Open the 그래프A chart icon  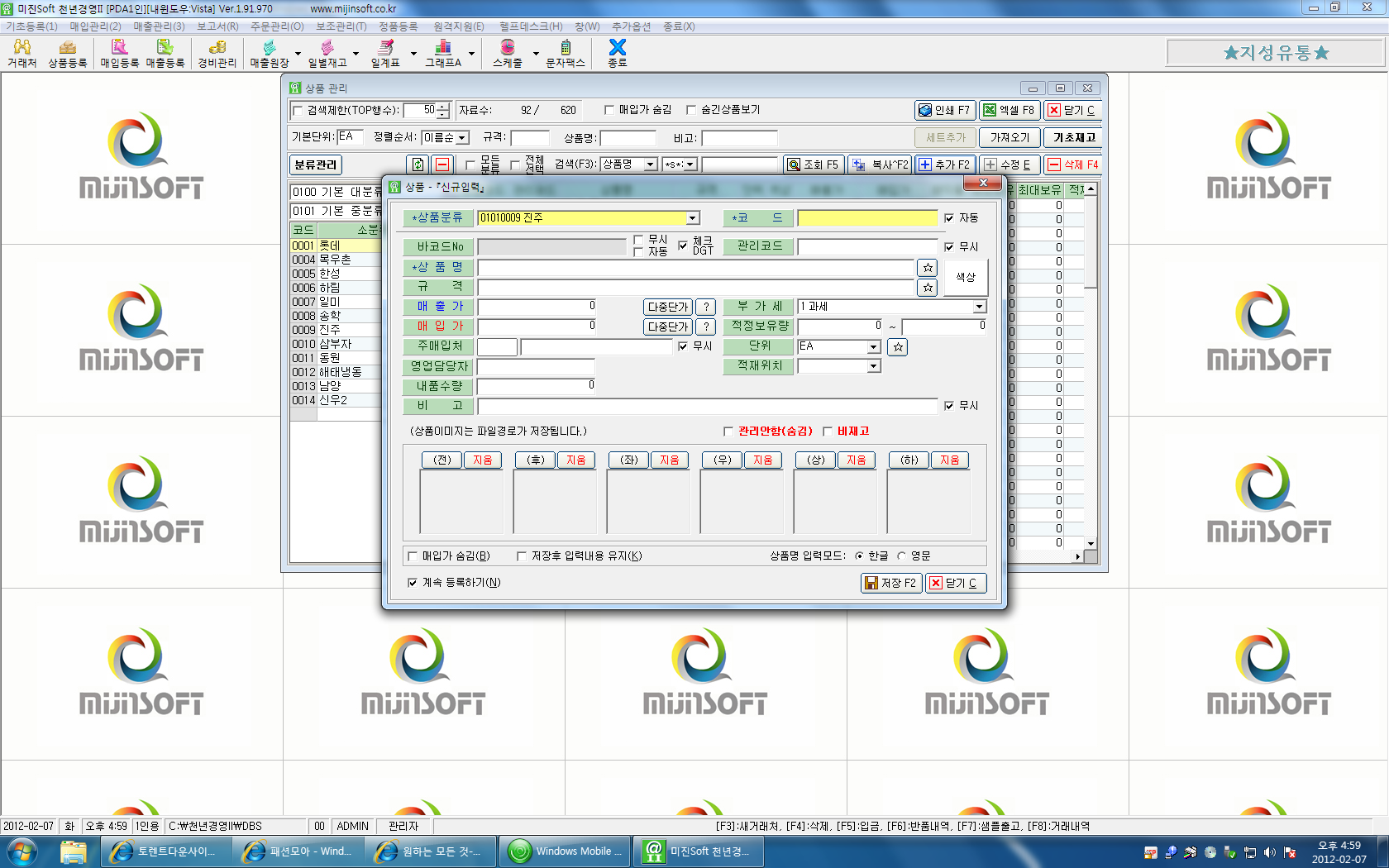[443, 53]
